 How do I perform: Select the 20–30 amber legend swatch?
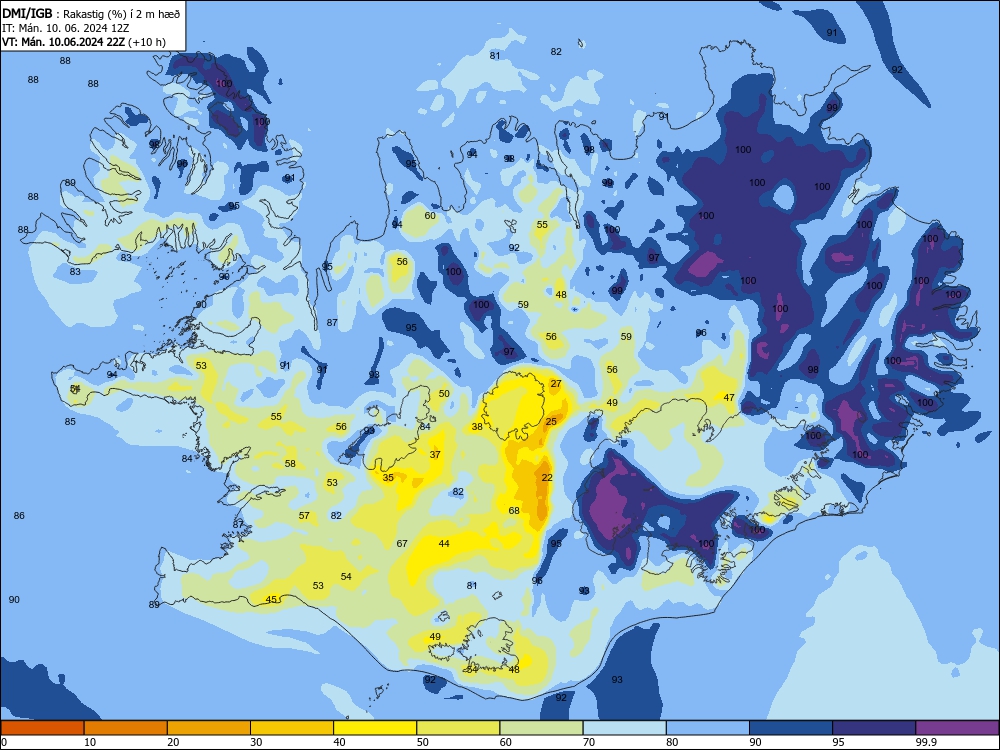click(x=209, y=728)
